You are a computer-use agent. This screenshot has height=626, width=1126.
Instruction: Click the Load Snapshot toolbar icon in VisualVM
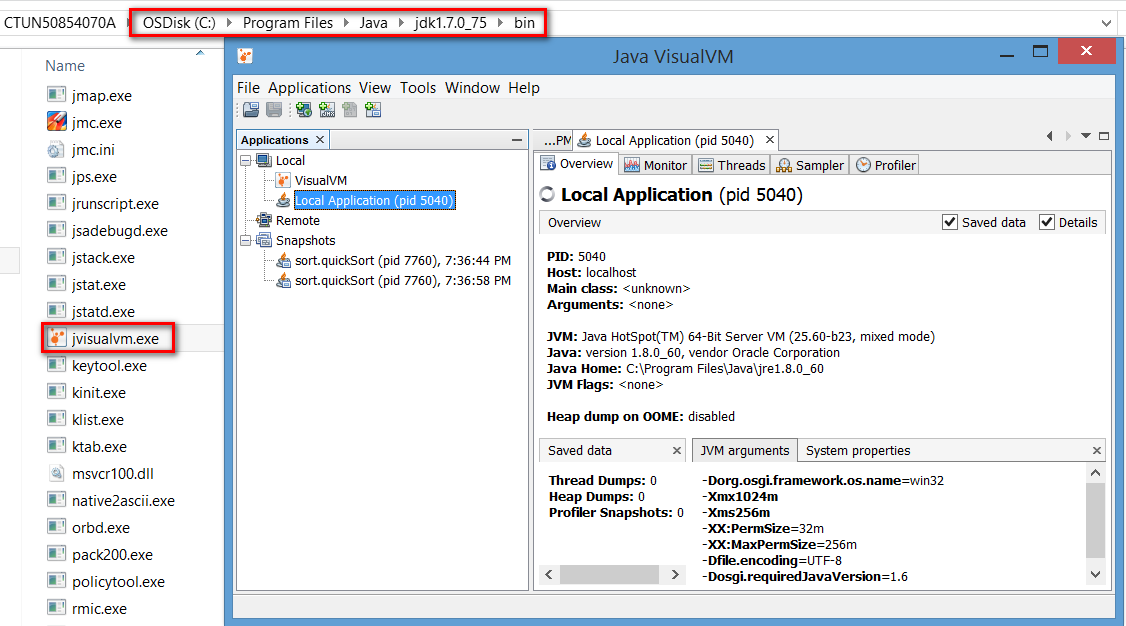(251, 110)
